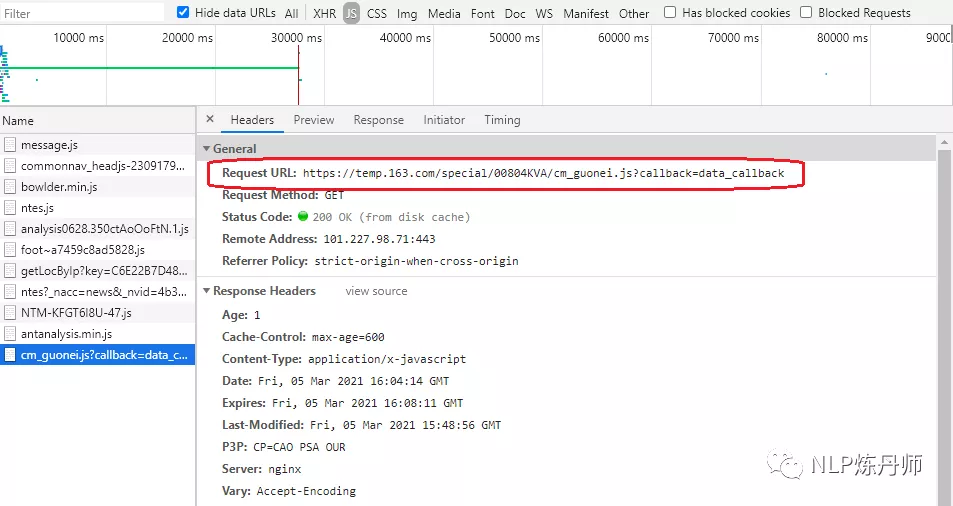Select commonnav_headjs-2309179 request
Image resolution: width=953 pixels, height=506 pixels.
point(97,166)
